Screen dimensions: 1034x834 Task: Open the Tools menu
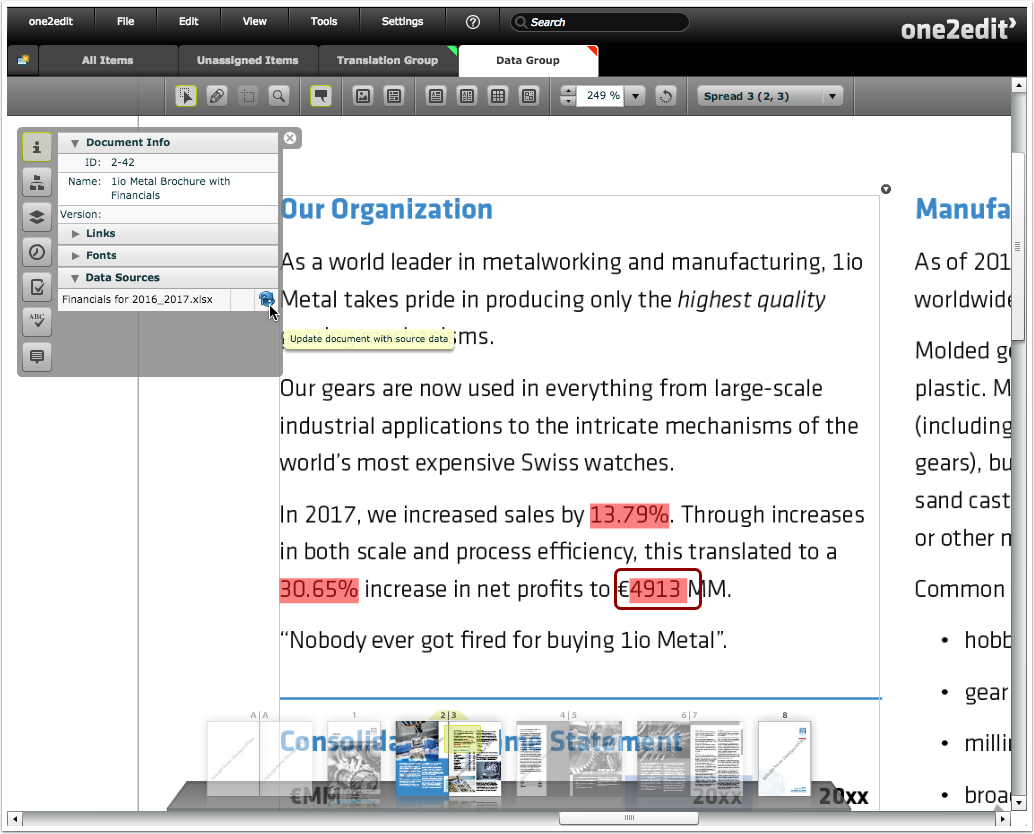click(x=324, y=22)
